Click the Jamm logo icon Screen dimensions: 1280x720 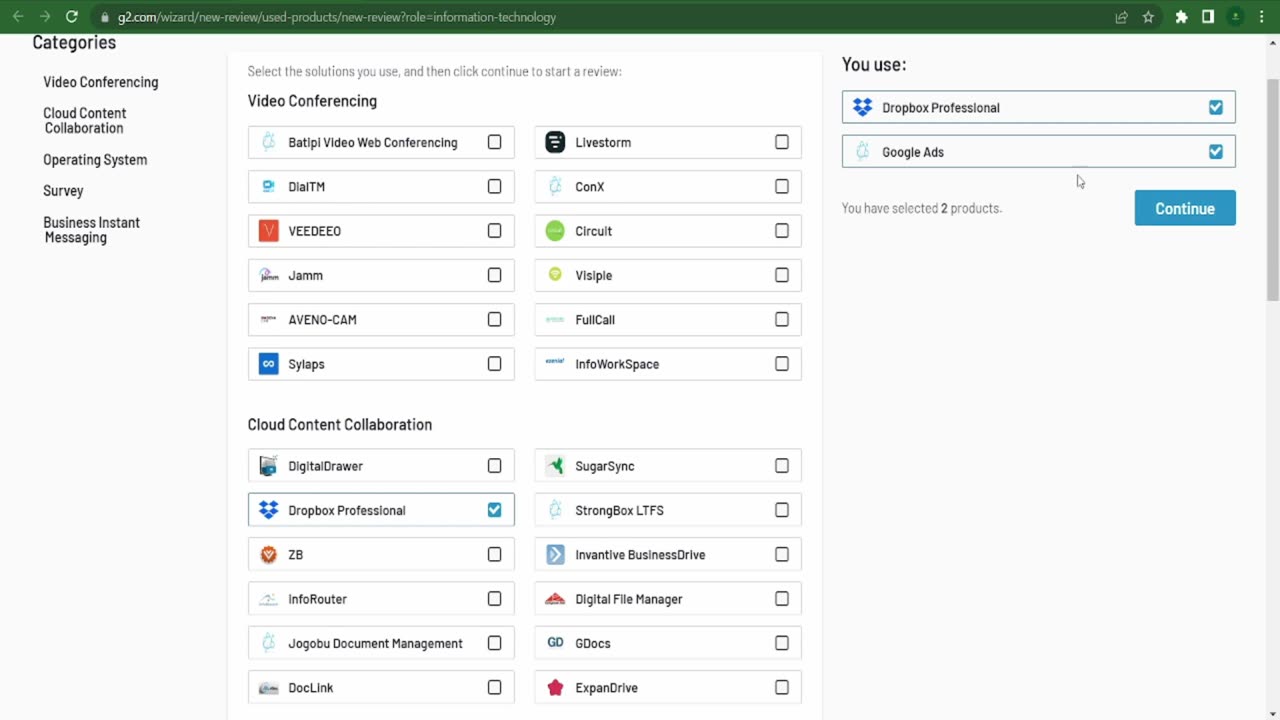(x=268, y=275)
